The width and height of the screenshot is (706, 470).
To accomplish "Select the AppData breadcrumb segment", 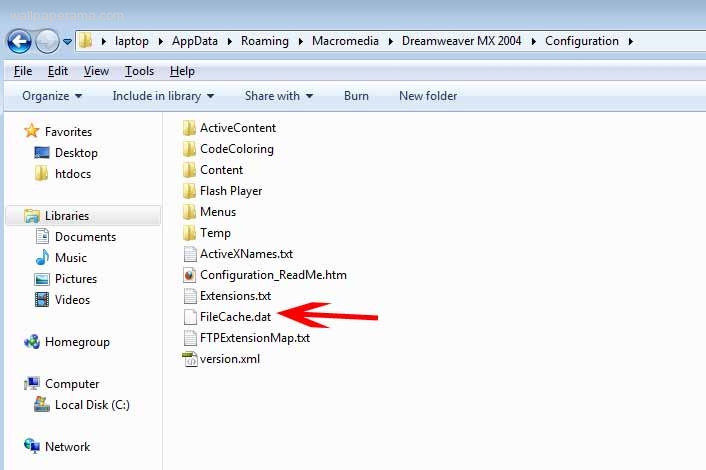I will tap(195, 41).
